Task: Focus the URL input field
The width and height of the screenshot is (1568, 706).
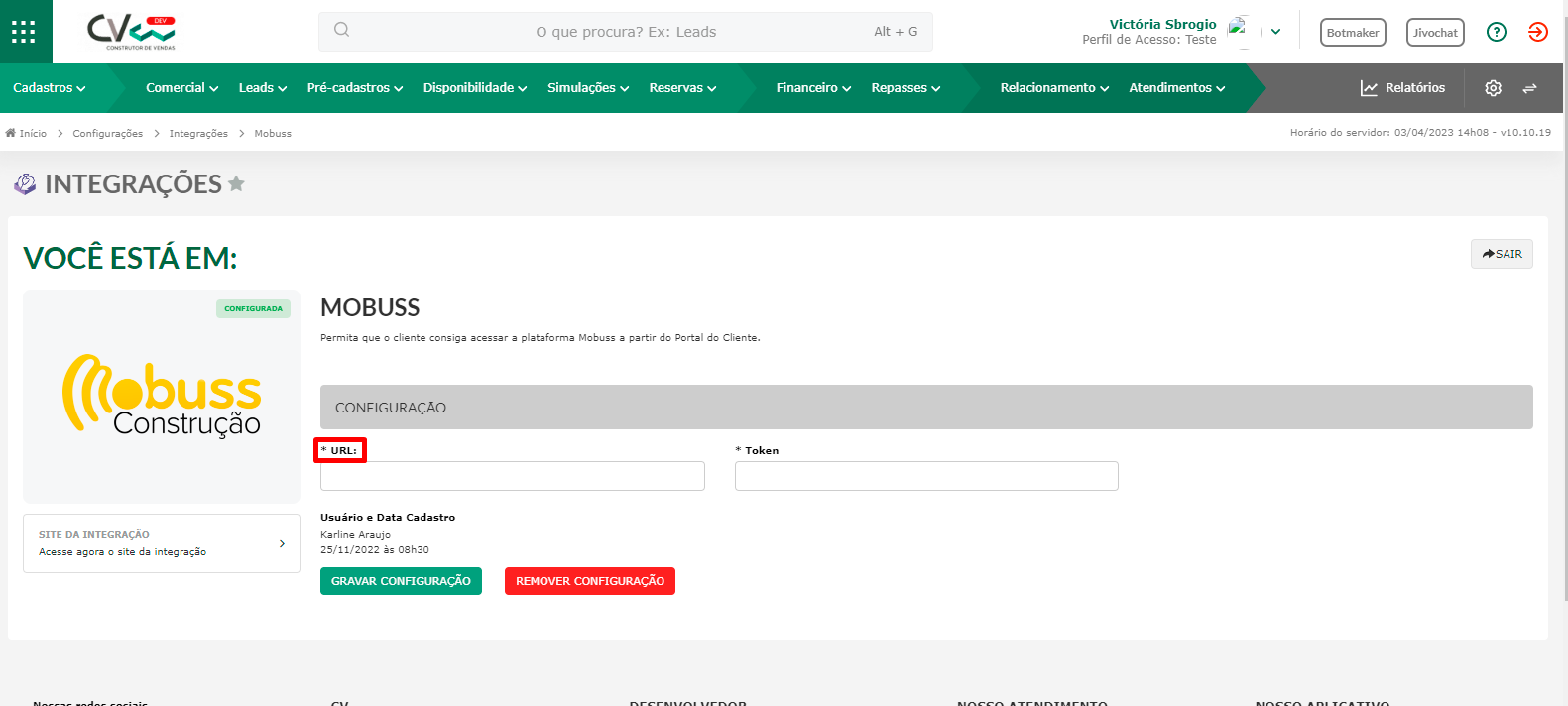Action: point(513,476)
